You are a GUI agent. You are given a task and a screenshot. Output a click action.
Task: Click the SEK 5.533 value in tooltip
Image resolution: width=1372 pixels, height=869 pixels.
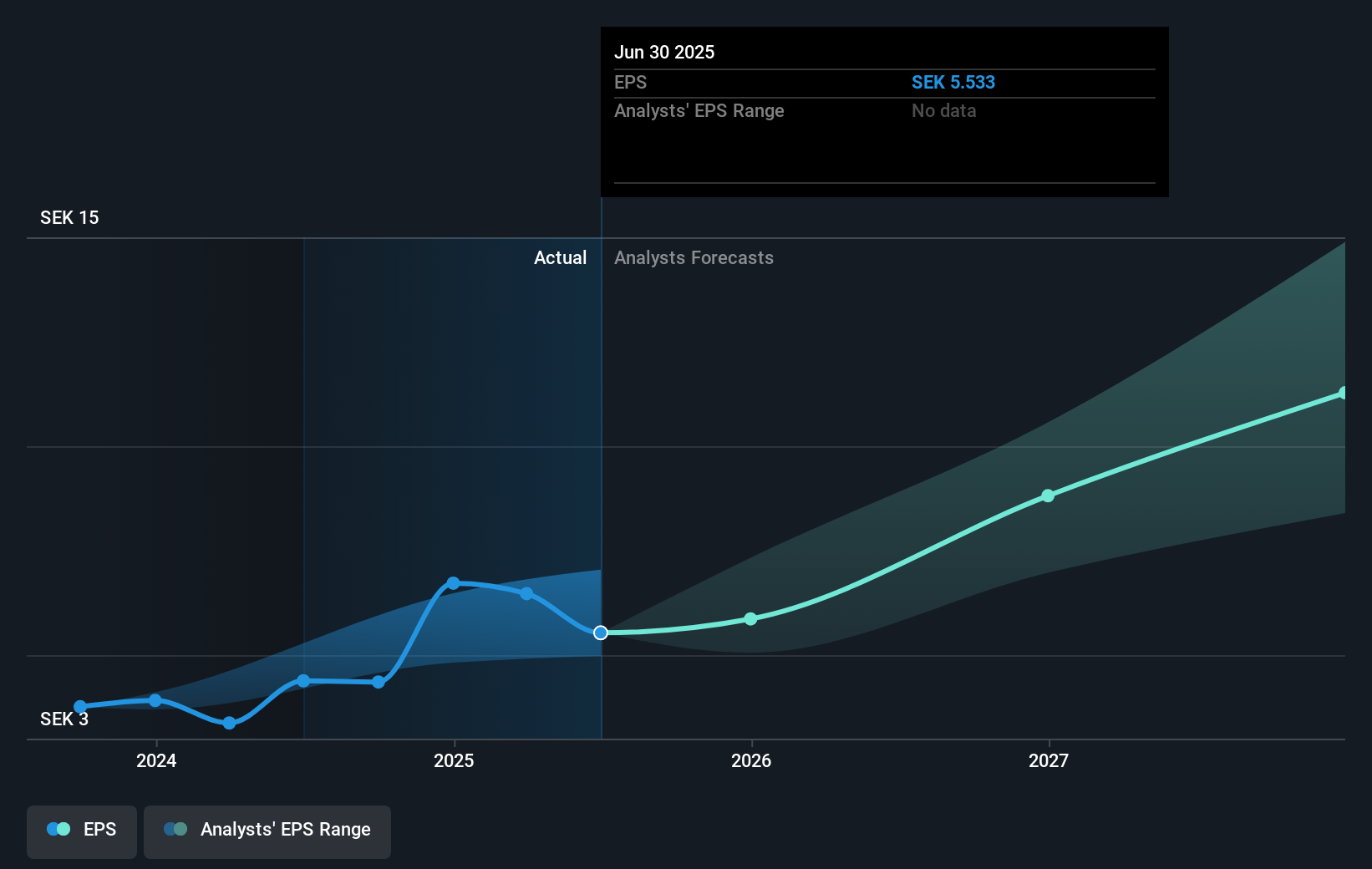pos(953,82)
